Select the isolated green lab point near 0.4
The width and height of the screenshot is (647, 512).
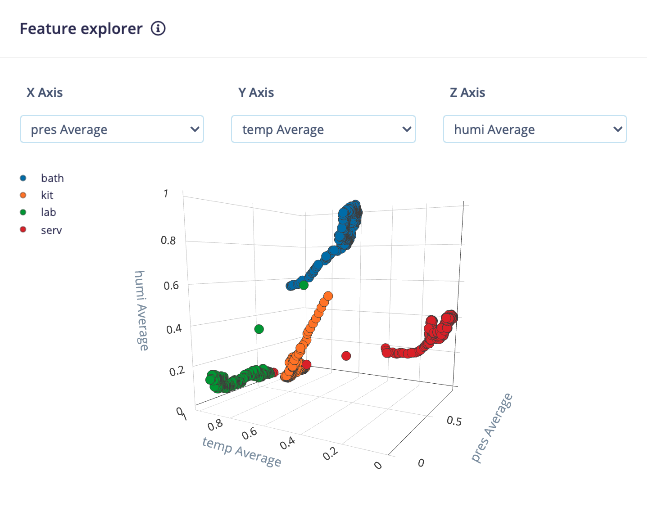[259, 329]
